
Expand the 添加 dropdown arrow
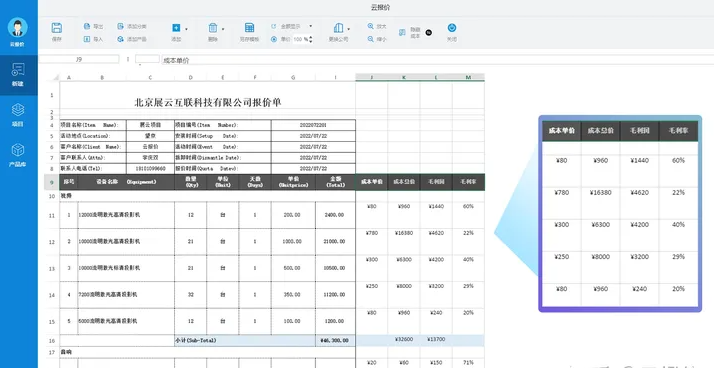[186, 29]
